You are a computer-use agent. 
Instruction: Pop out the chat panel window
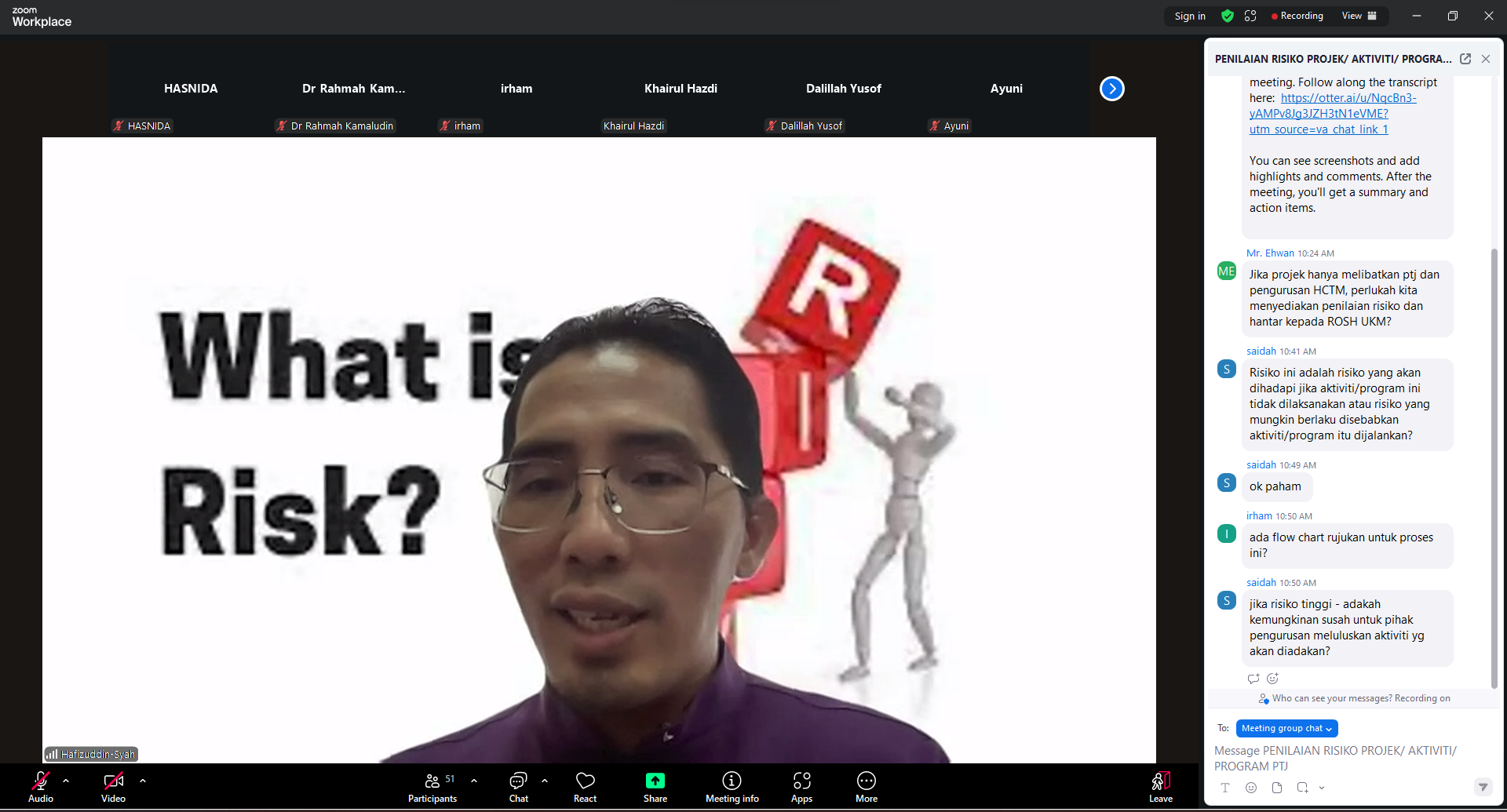pos(1465,59)
